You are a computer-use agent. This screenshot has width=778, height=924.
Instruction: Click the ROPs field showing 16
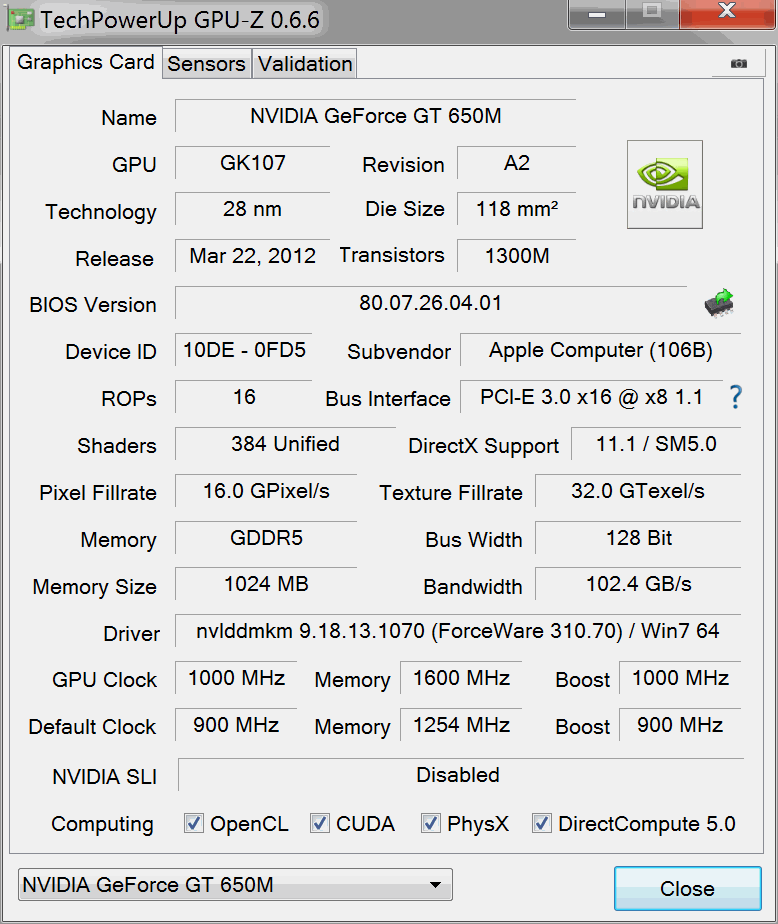point(243,397)
